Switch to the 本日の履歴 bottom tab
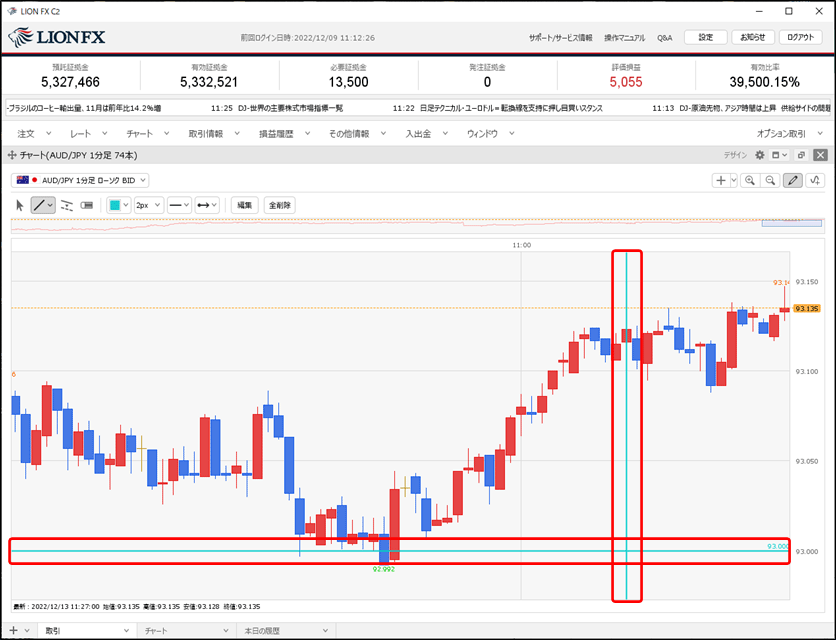 [x=286, y=630]
